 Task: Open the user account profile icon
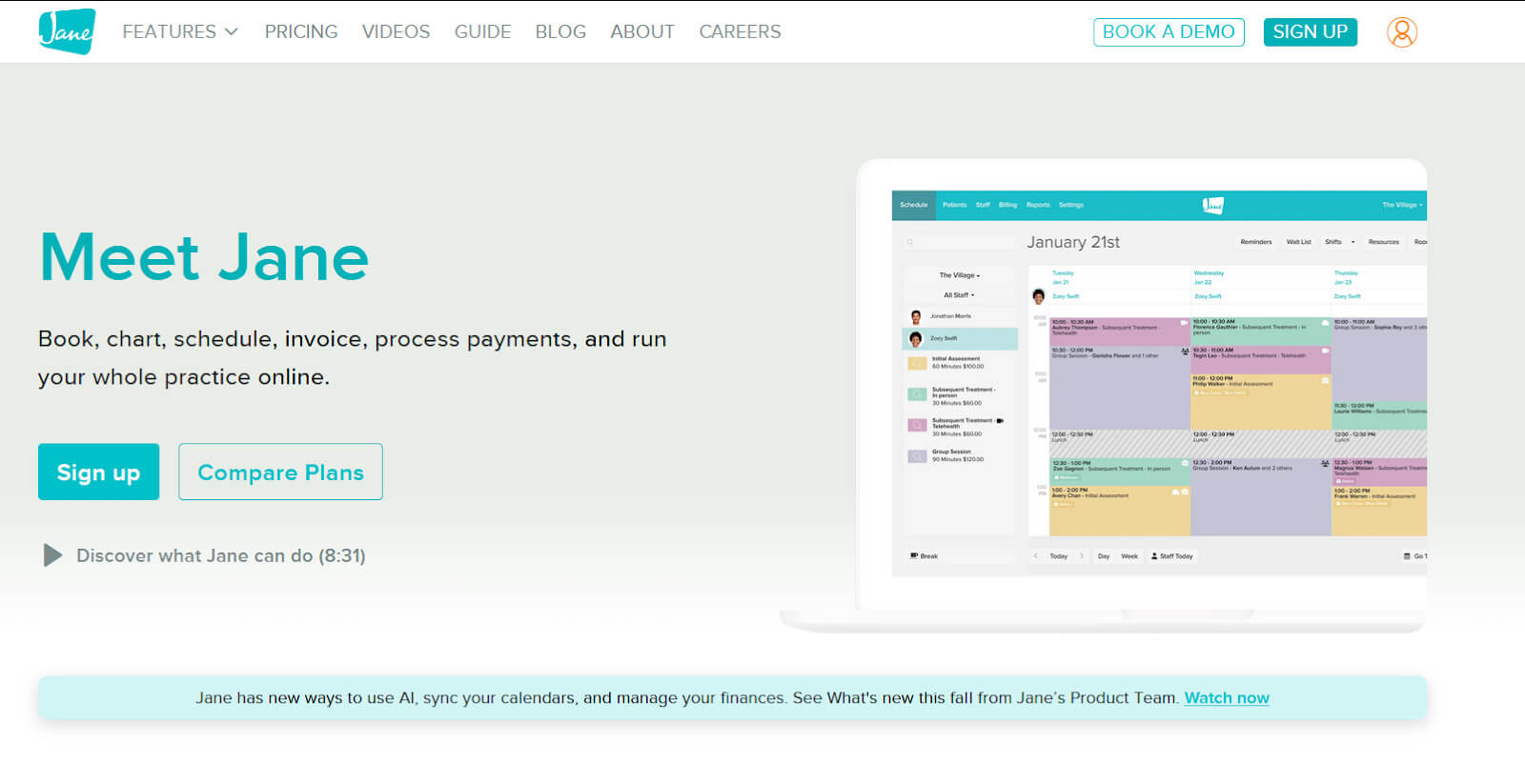tap(1401, 32)
